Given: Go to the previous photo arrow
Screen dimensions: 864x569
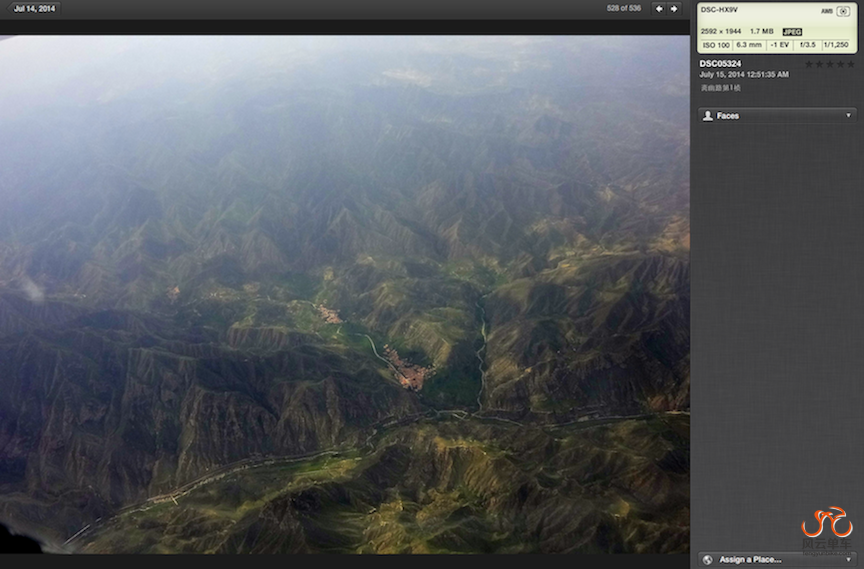Looking at the screenshot, I should [x=658, y=8].
